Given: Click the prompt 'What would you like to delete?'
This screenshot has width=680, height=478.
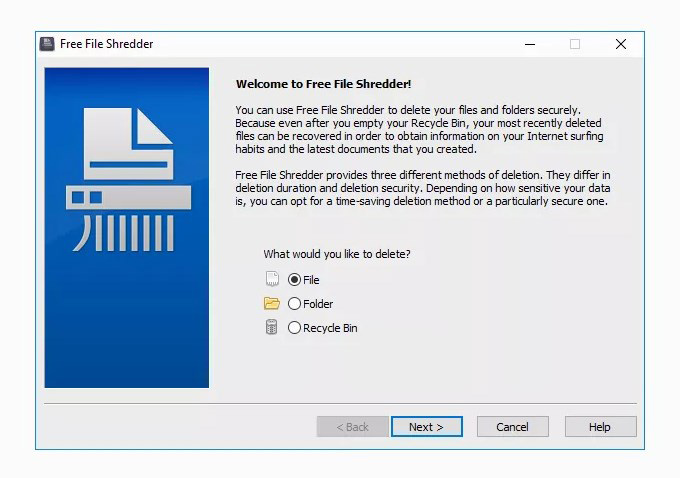Looking at the screenshot, I should [337, 254].
